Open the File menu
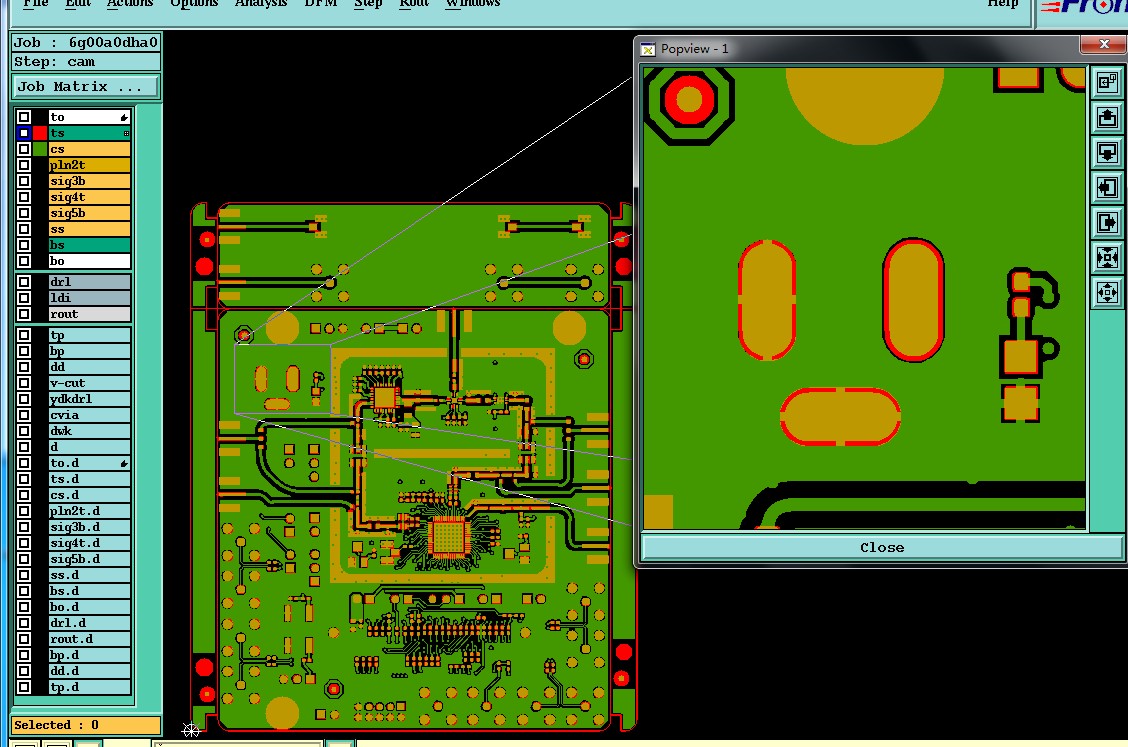 (35, 4)
